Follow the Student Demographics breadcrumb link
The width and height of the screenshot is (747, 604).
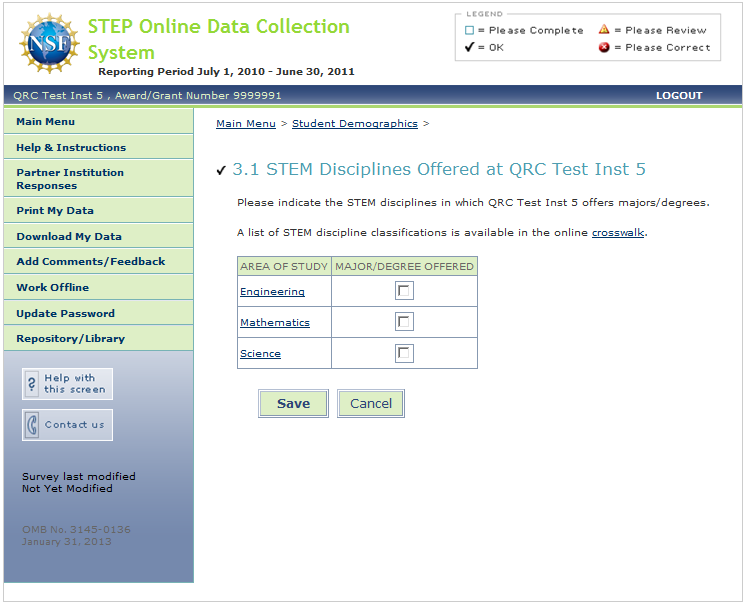pos(355,124)
